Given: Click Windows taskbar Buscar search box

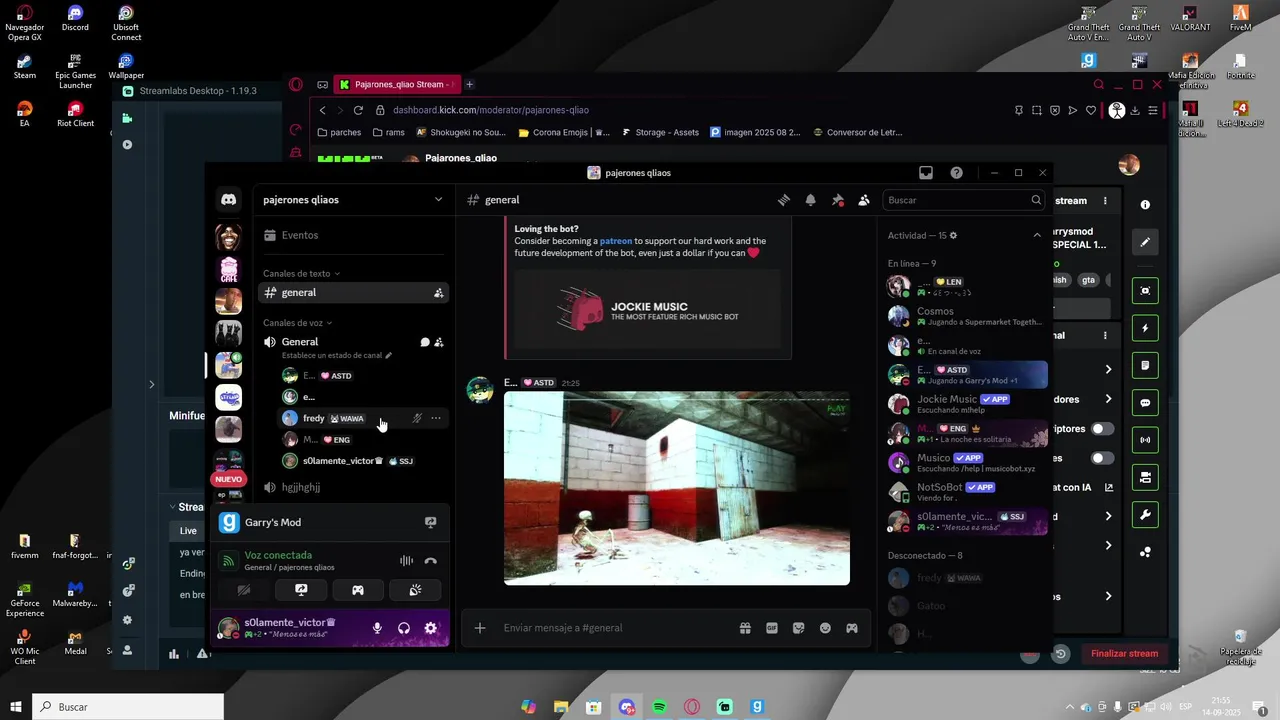Looking at the screenshot, I should (128, 707).
